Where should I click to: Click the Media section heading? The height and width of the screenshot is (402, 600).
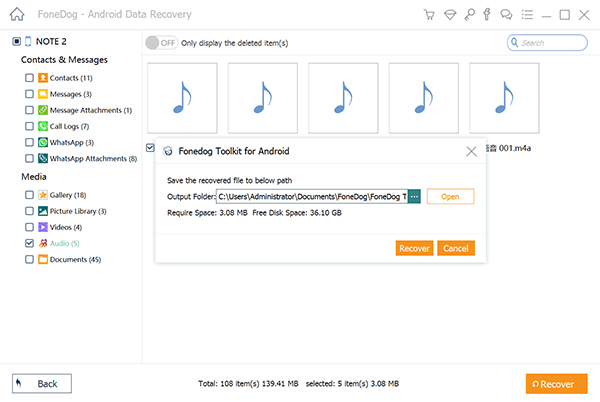point(34,177)
